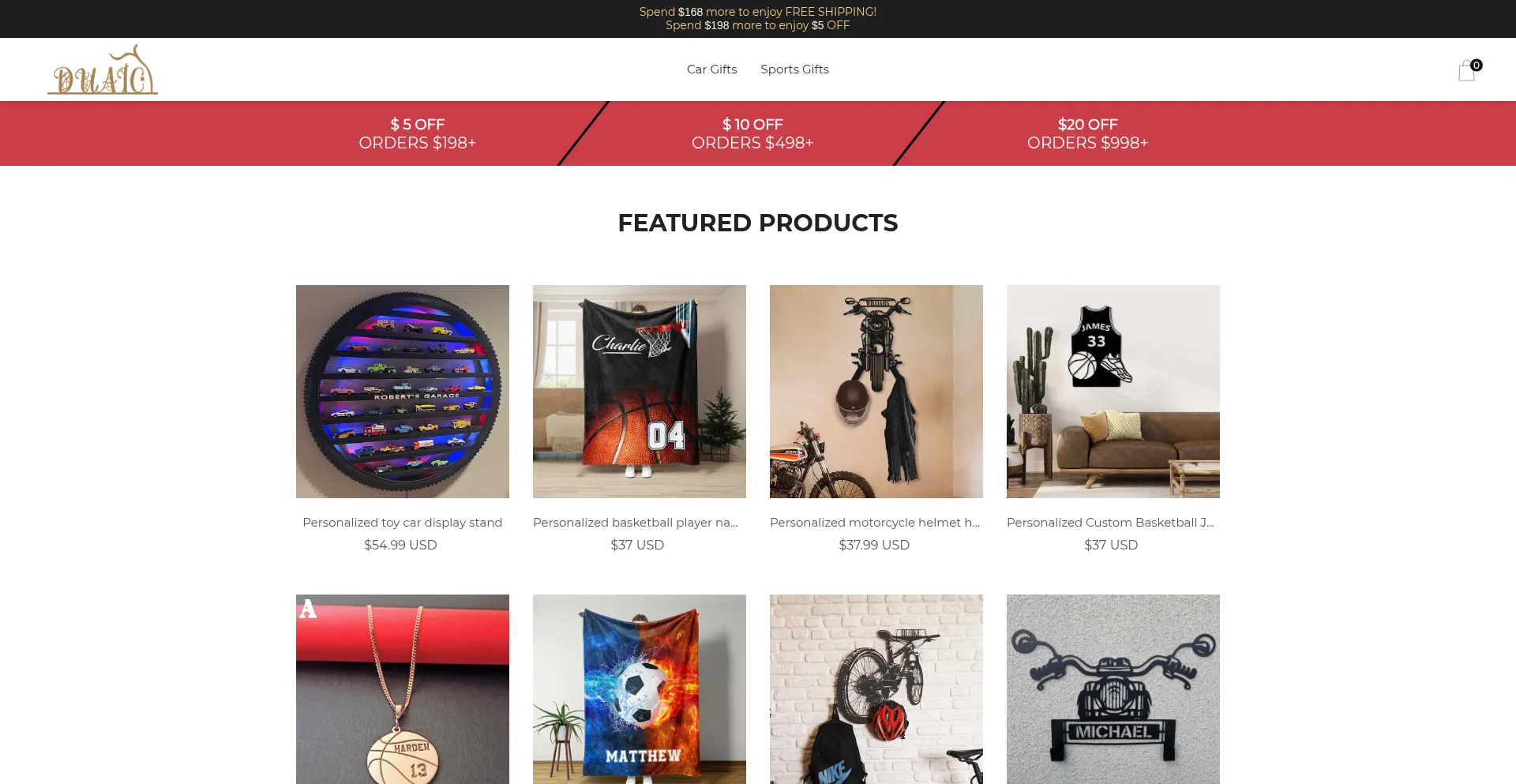1516x784 pixels.
Task: Select the $5 OFF orders $198+ banner
Action: [418, 133]
